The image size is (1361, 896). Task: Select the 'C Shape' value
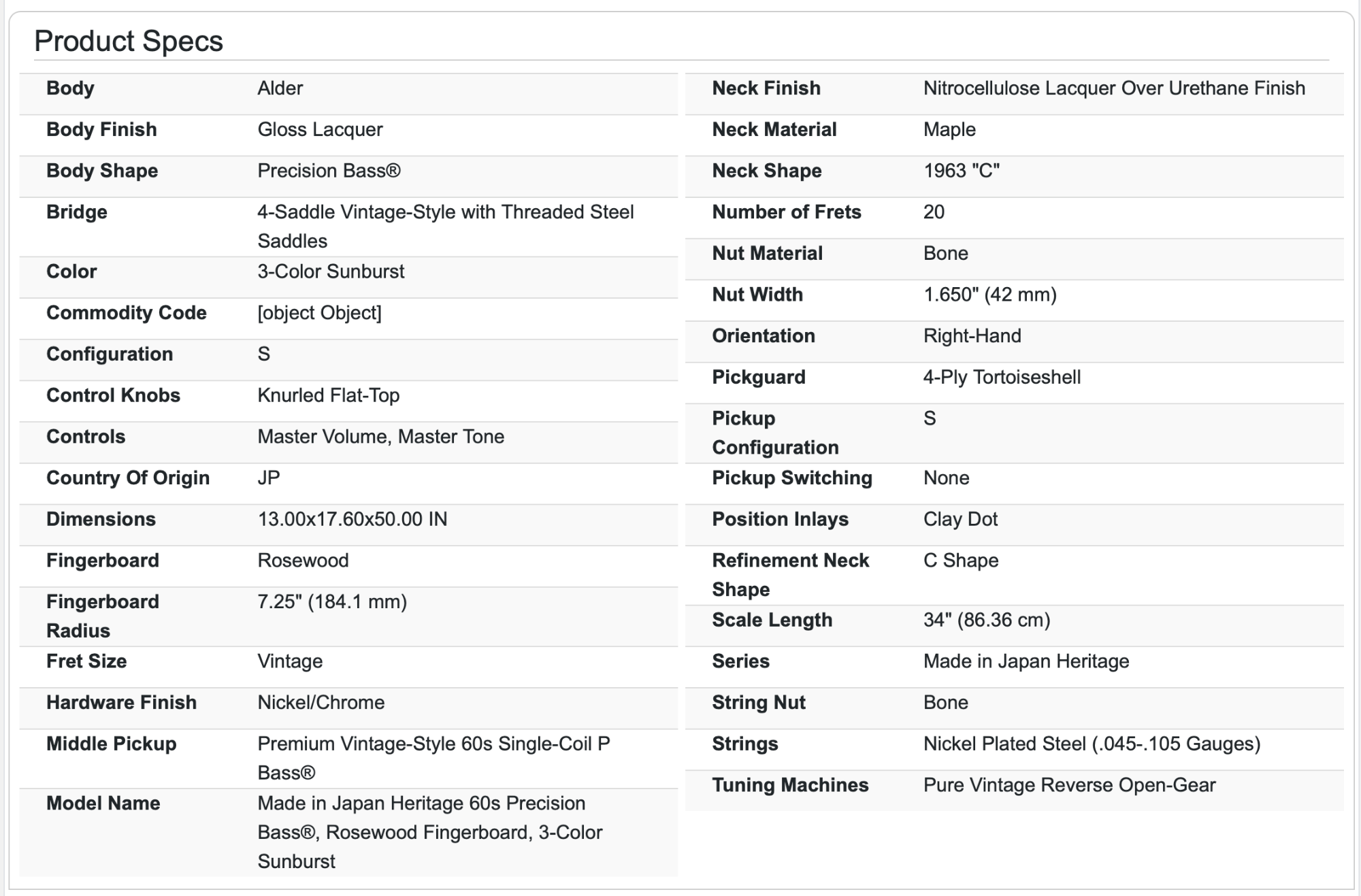pyautogui.click(x=961, y=561)
